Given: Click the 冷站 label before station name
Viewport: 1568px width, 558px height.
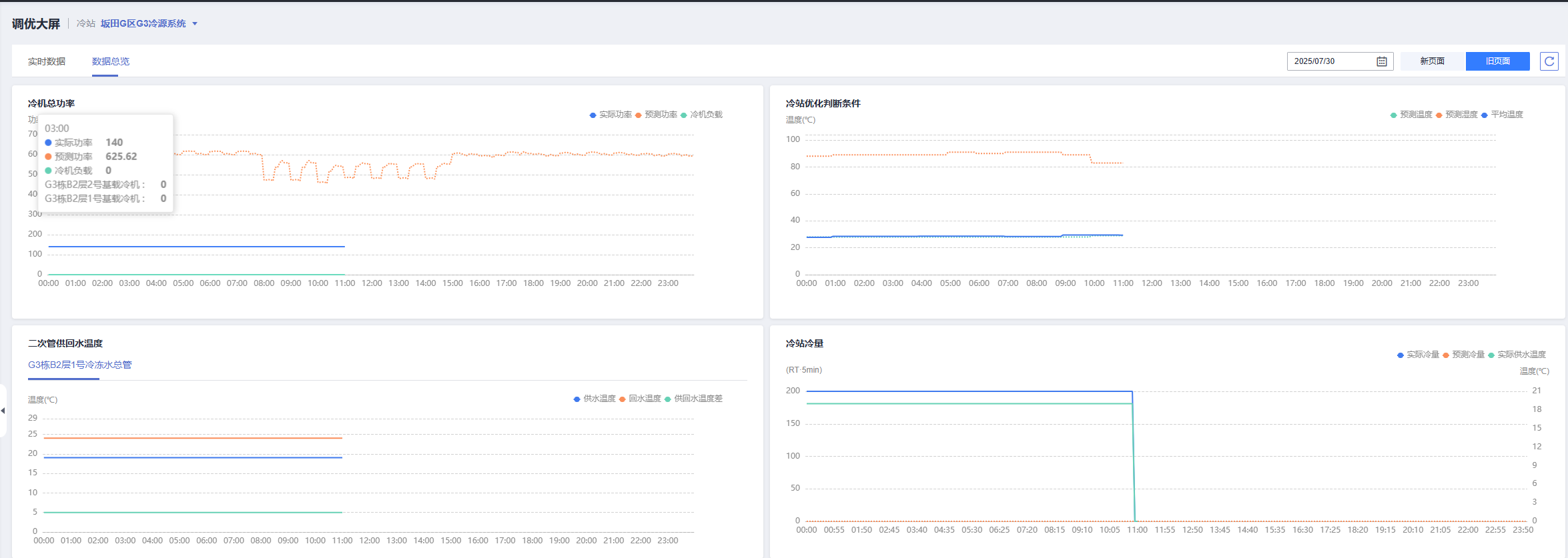Looking at the screenshot, I should tap(86, 24).
